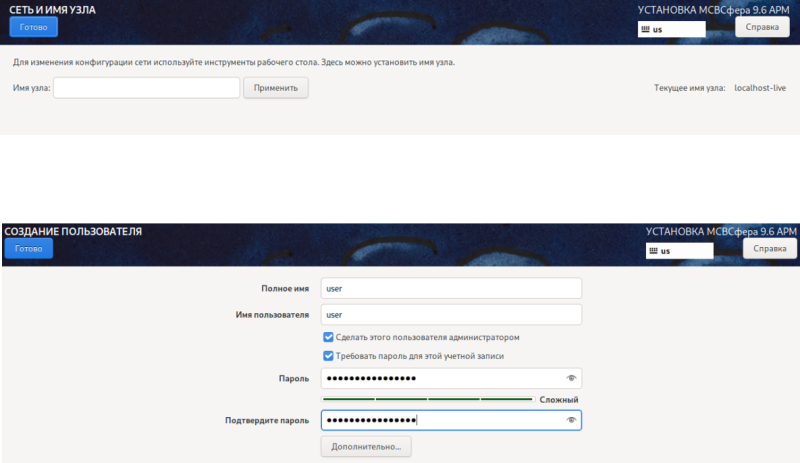Click the 'Сложный' password strength label
Screen dimensions: 800x463
[x=559, y=400]
